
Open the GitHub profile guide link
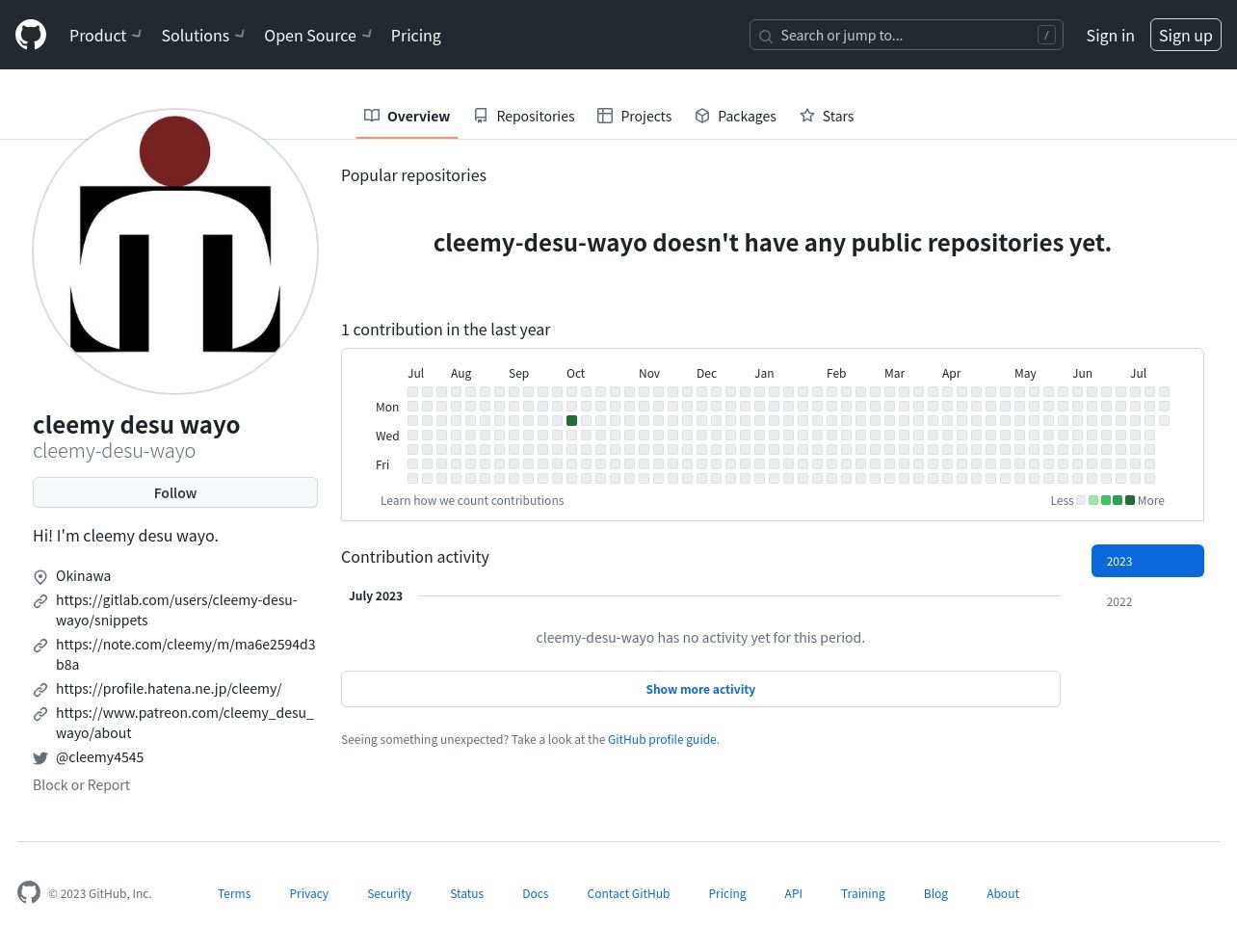point(662,740)
